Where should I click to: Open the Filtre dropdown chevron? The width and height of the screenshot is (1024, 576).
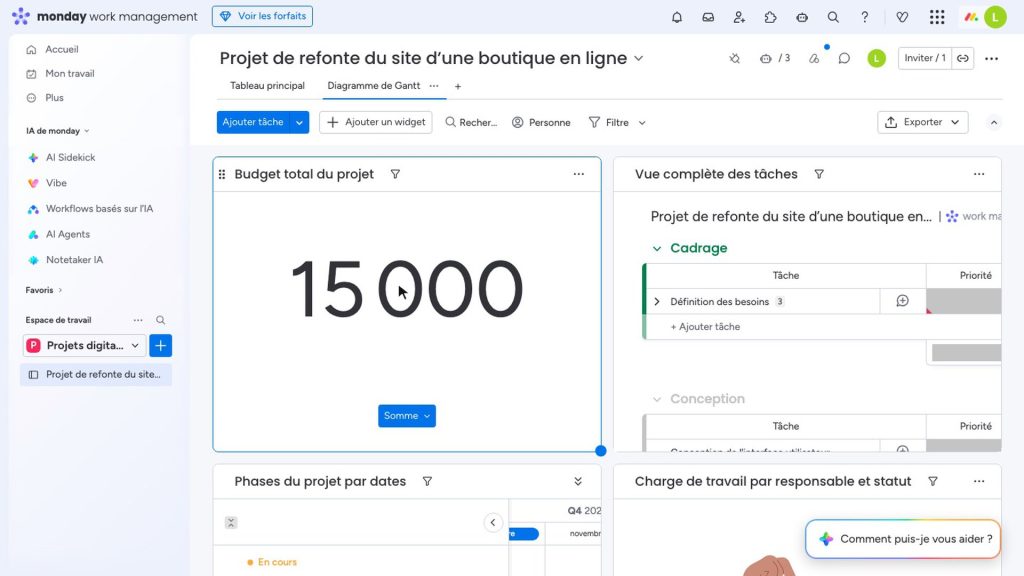point(642,123)
